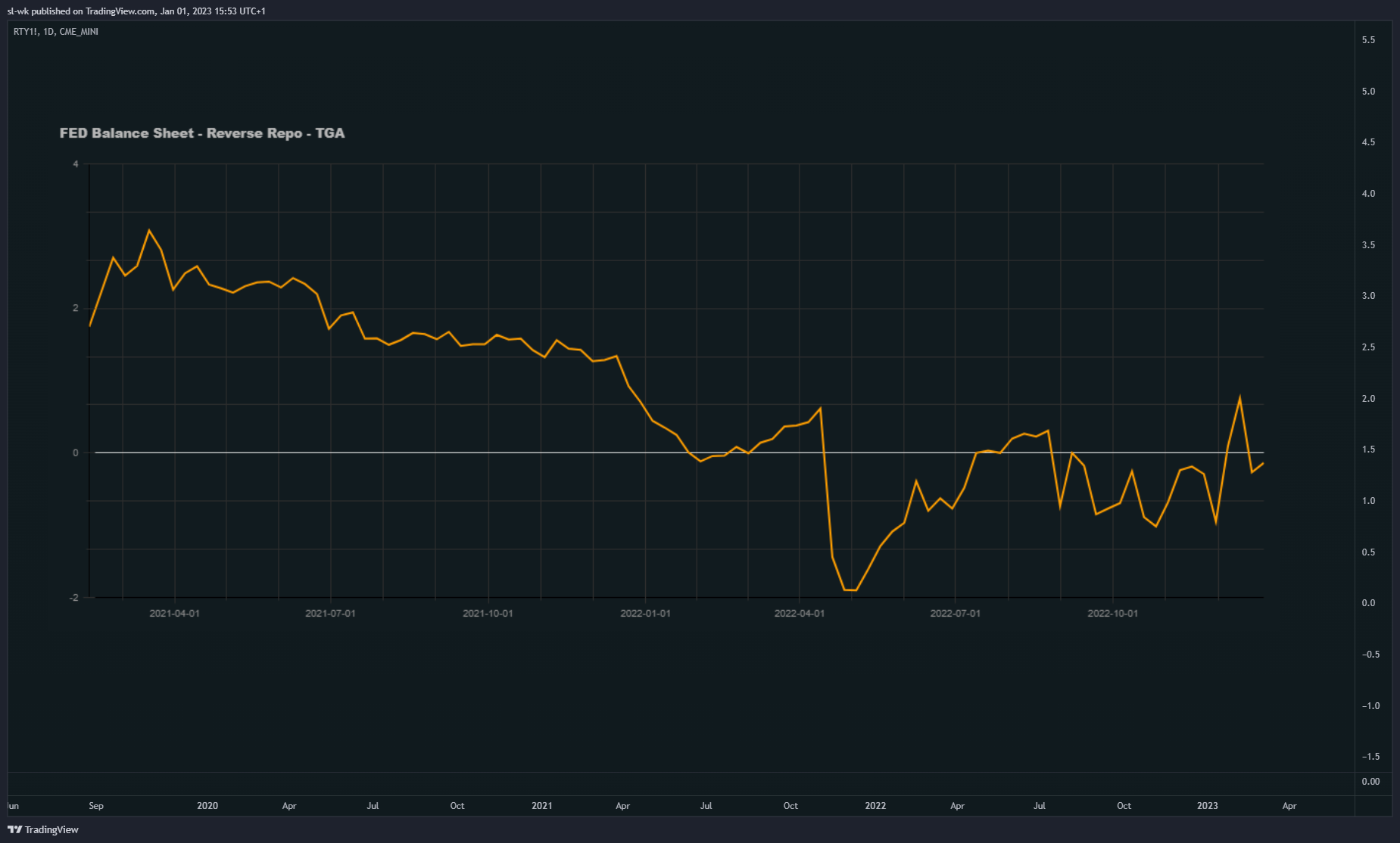Click the inner chart's 2 y-axis label
Viewport: 1400px width, 843px height.
75,308
